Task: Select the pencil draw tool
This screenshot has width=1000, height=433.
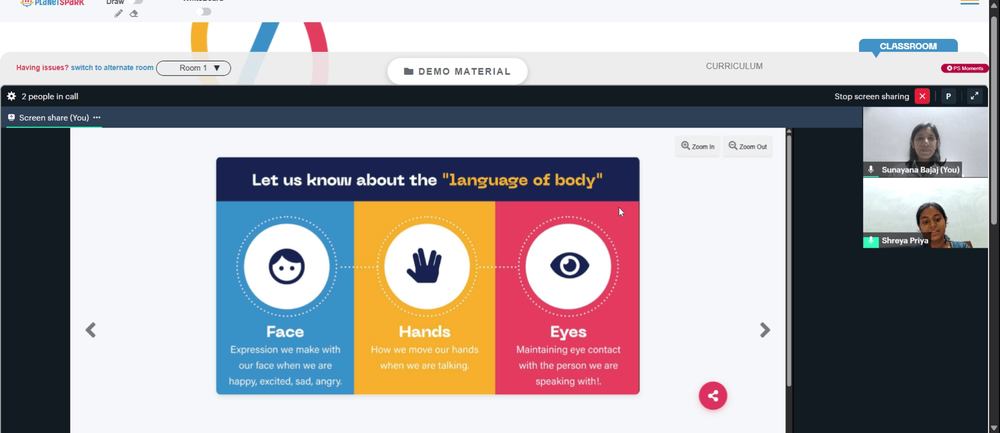Action: click(118, 13)
